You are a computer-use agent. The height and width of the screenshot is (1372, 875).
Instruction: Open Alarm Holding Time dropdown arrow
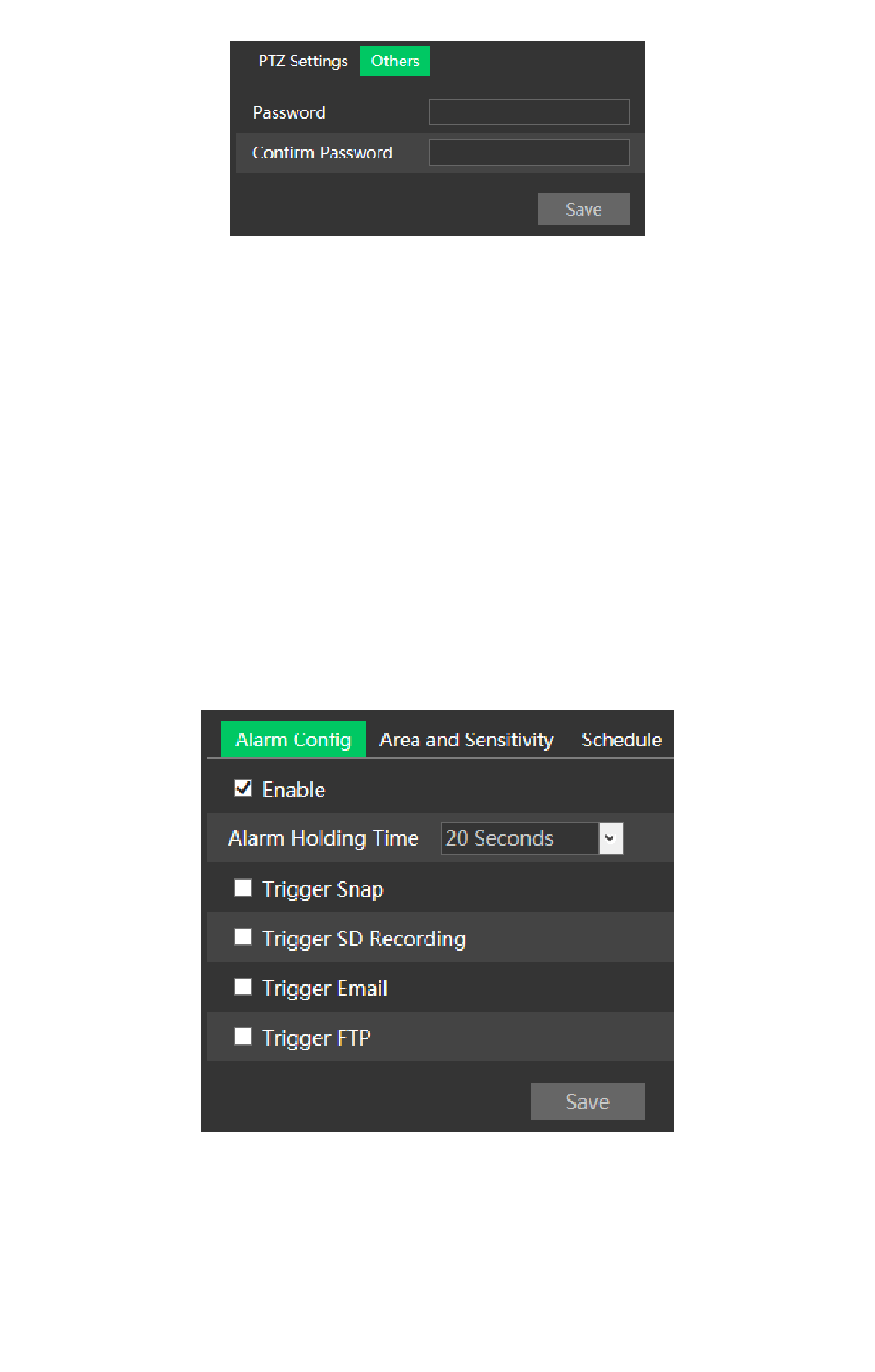click(611, 838)
